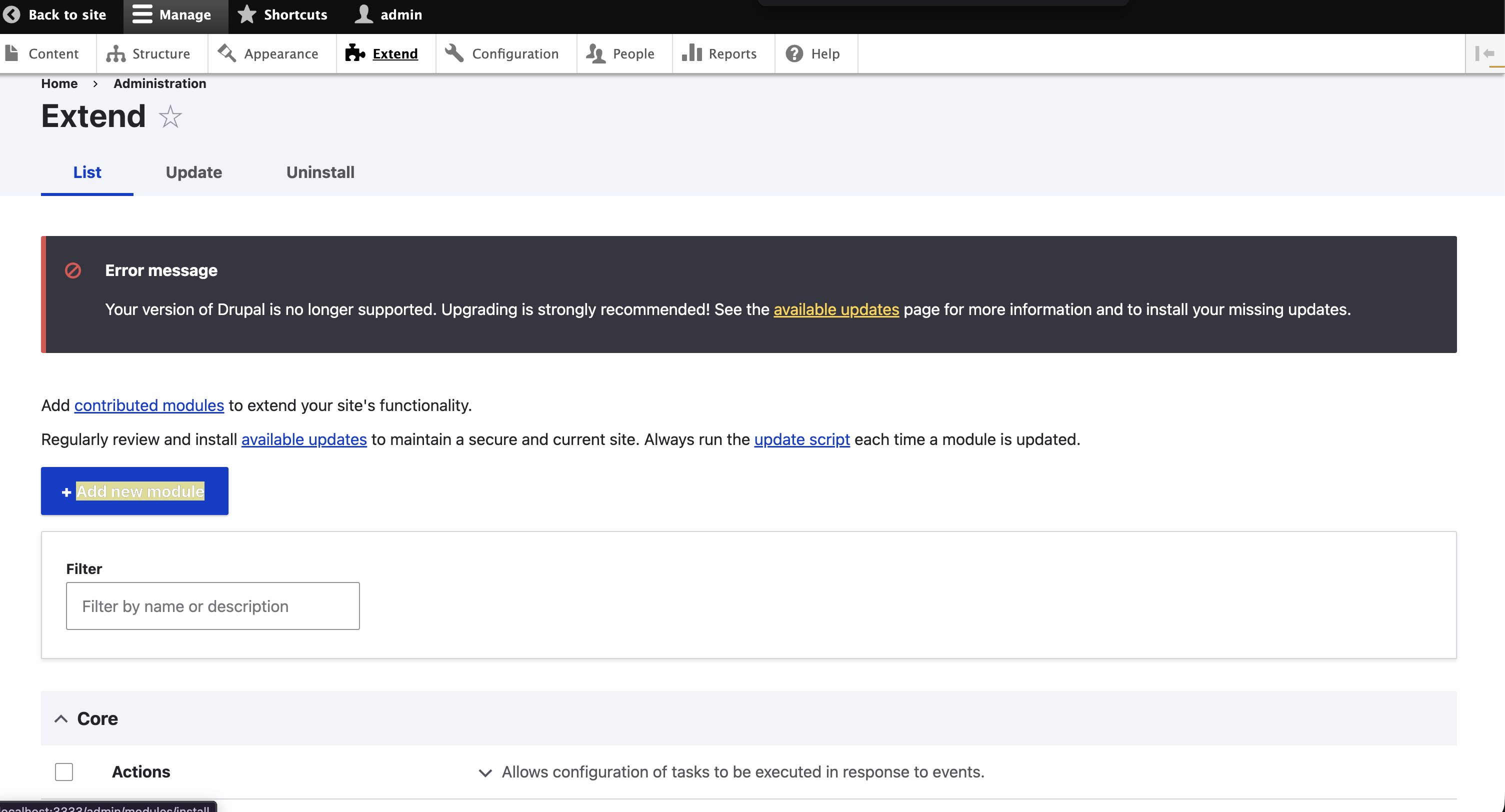The image size is (1505, 812).
Task: Open Shortcuts via the star icon
Action: coord(247,14)
